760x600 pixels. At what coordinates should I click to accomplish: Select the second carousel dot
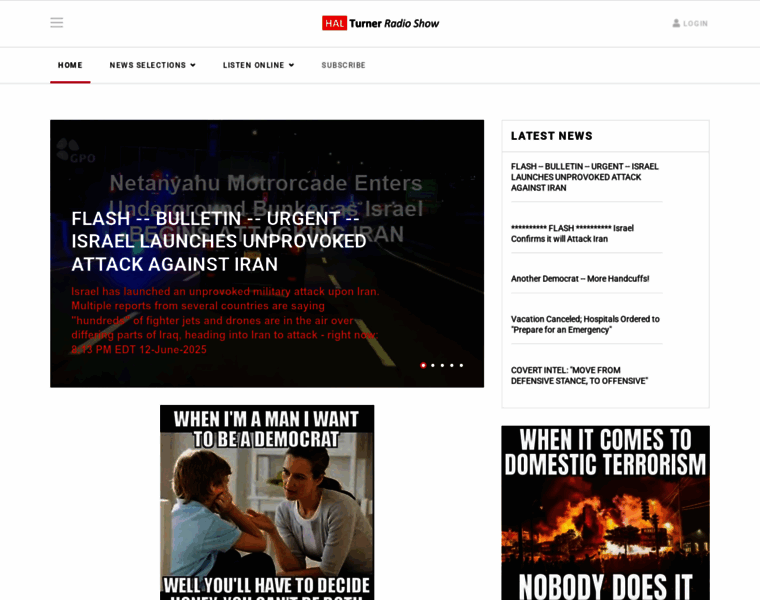[x=433, y=365]
